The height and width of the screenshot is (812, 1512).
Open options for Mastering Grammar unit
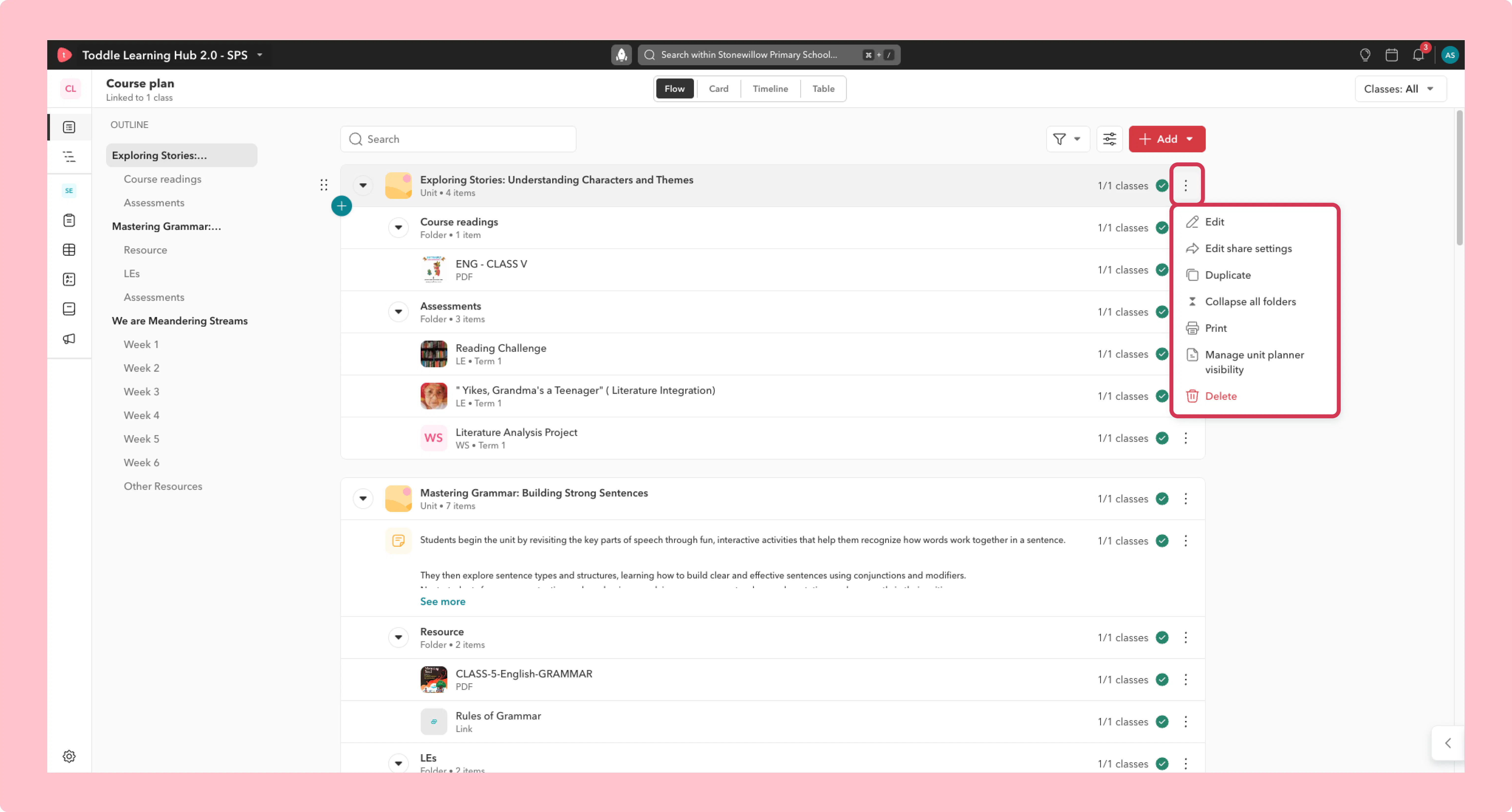point(1186,499)
